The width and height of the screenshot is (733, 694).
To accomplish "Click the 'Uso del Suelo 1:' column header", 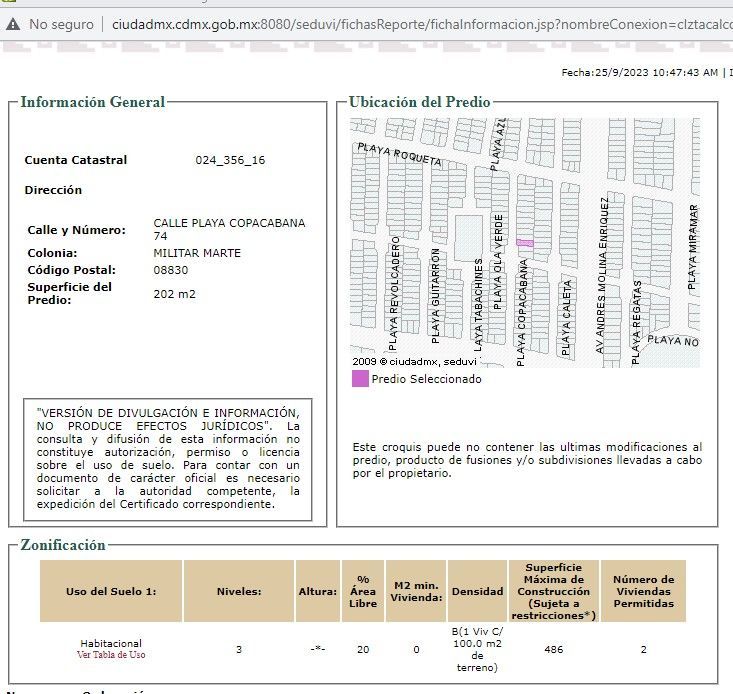I will coord(111,591).
